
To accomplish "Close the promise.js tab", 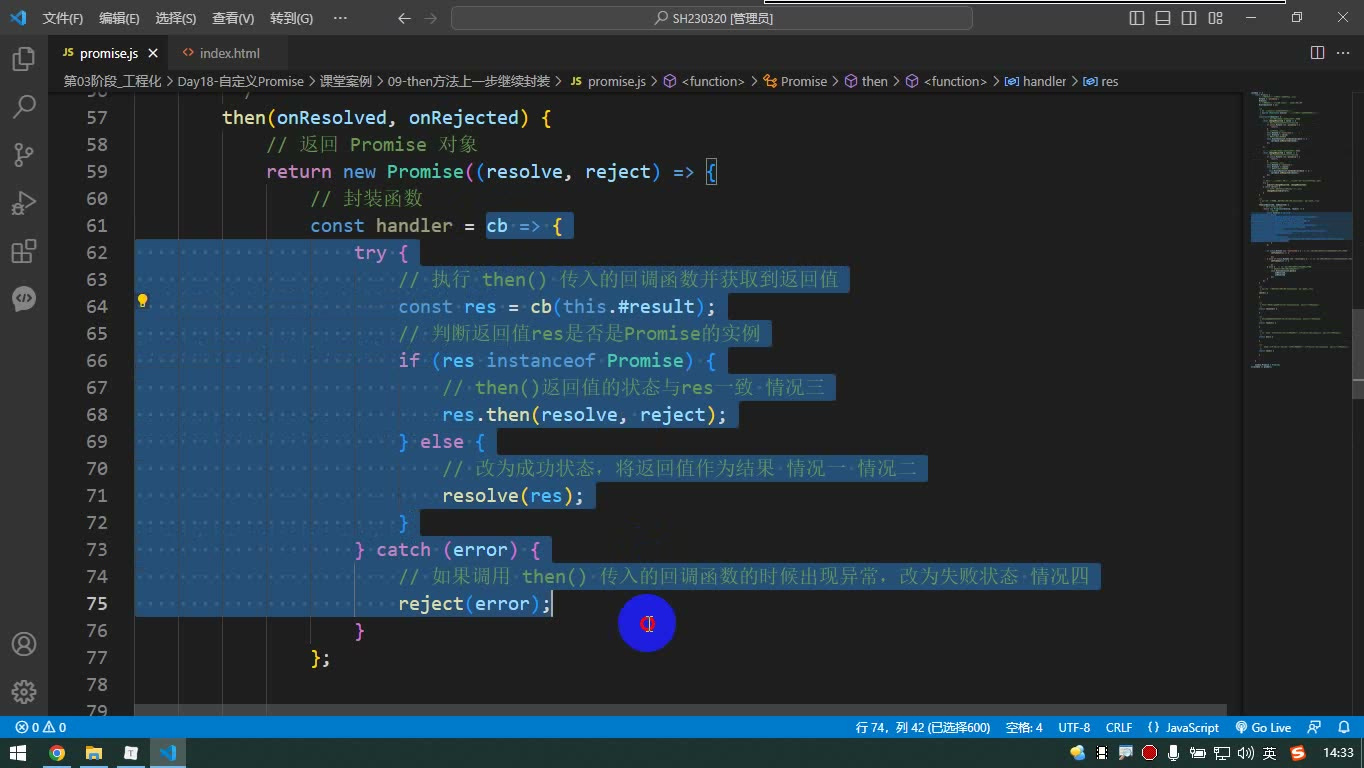I will 154,53.
